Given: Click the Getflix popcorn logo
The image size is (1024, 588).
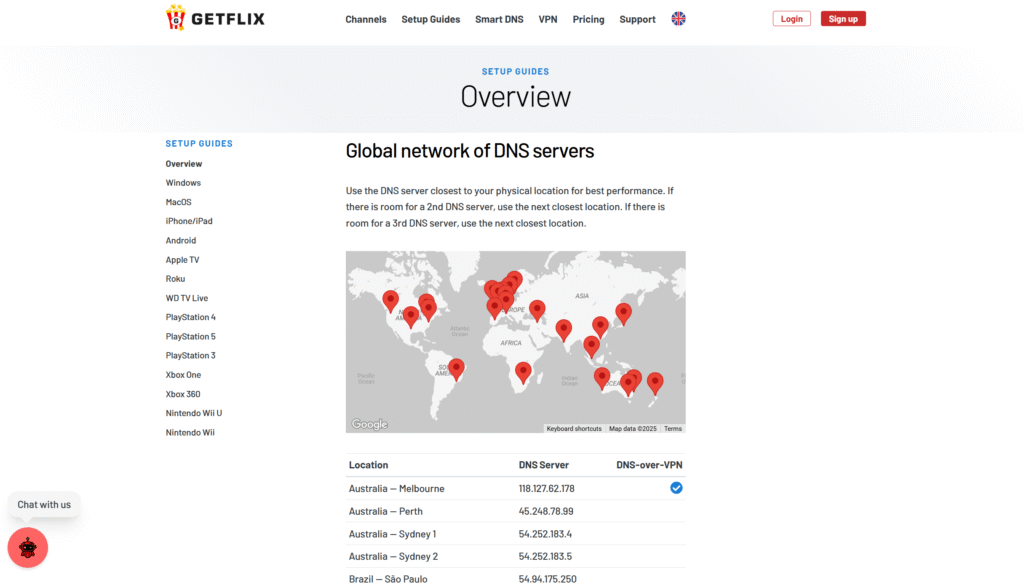Looking at the screenshot, I should 176,18.
